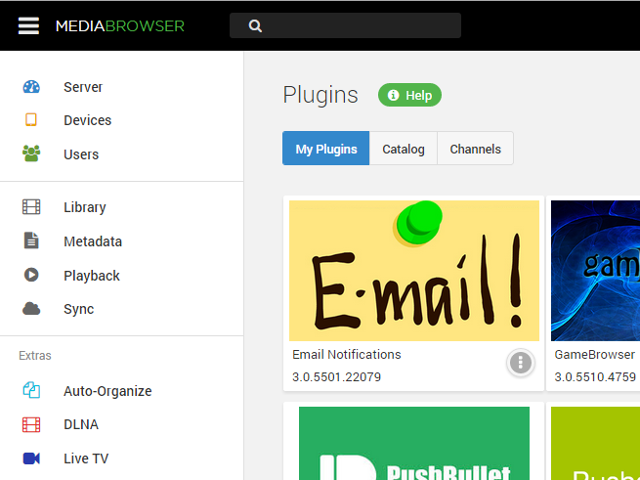
Task: Select the My Plugins tab
Action: pyautogui.click(x=326, y=148)
